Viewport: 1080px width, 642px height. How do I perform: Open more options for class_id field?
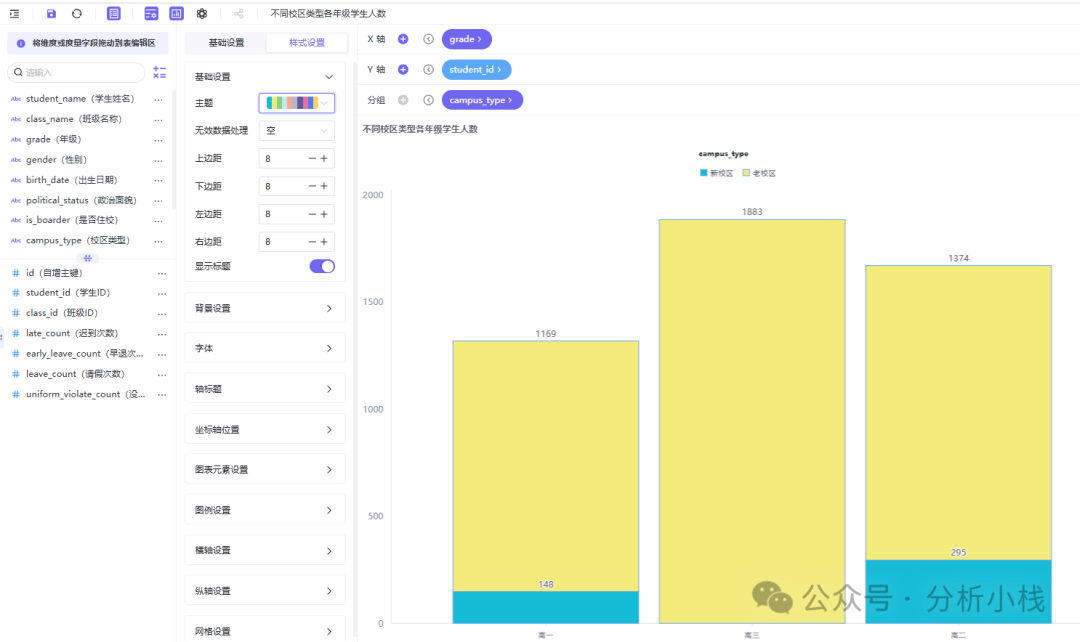162,313
